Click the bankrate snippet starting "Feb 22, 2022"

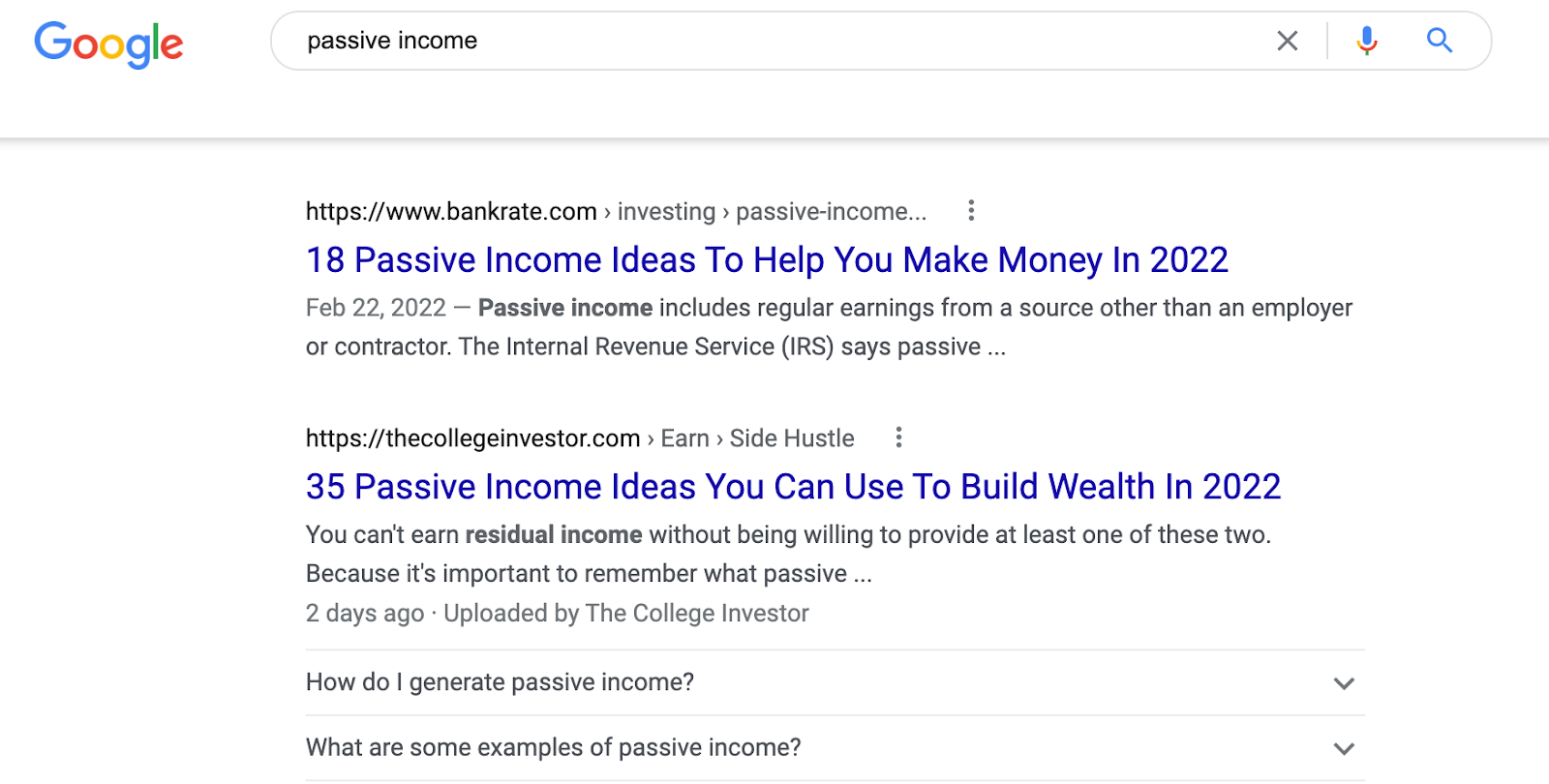[x=829, y=327]
